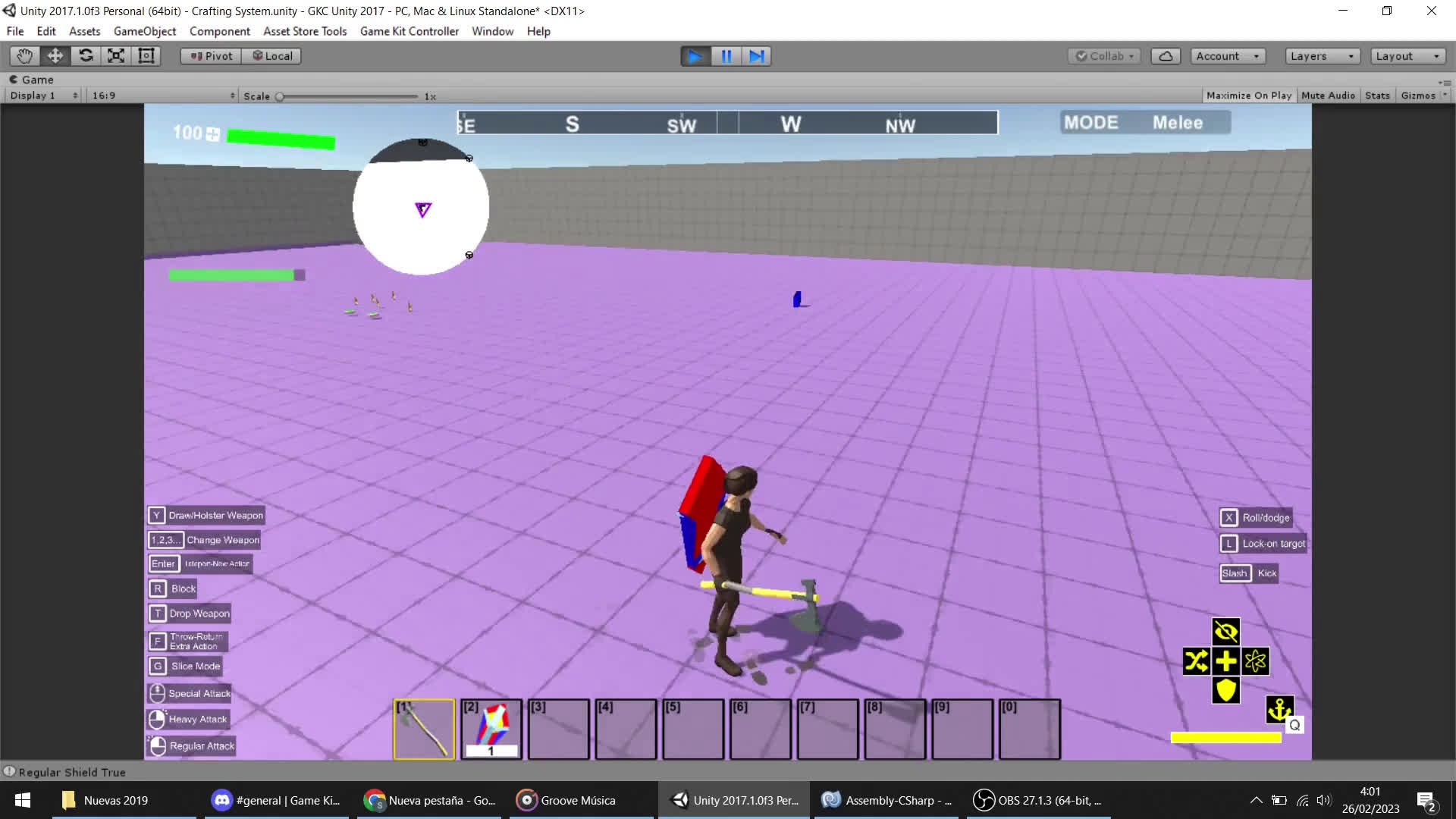Select the Rotate tool
Screen dimensions: 1456x819
(x=86, y=55)
